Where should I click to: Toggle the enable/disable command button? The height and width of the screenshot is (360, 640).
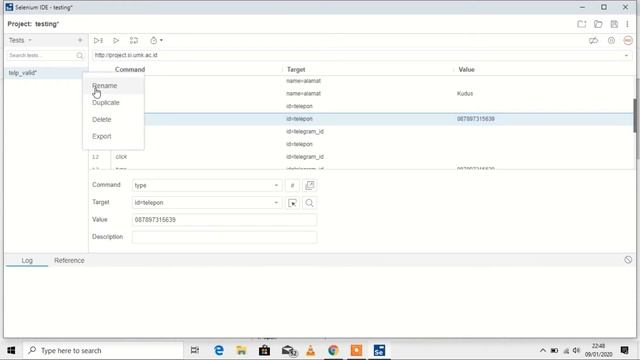(292, 185)
